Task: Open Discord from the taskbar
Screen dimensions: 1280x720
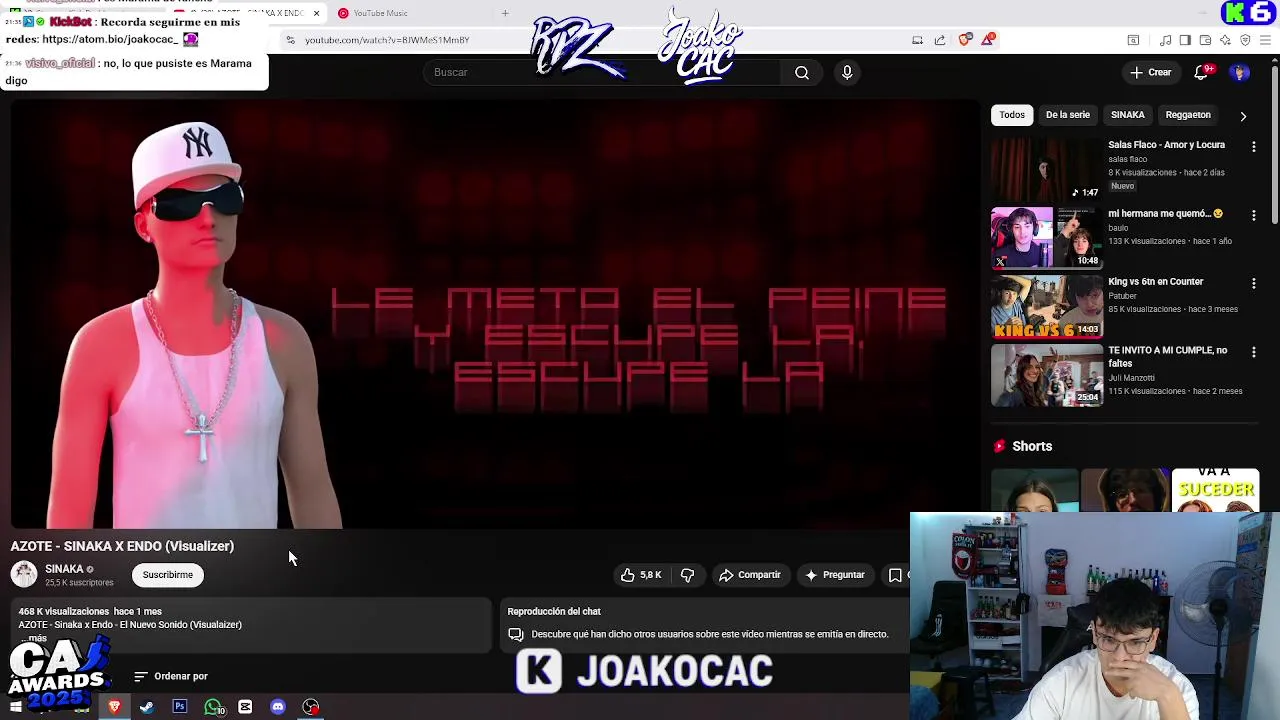Action: click(x=278, y=707)
